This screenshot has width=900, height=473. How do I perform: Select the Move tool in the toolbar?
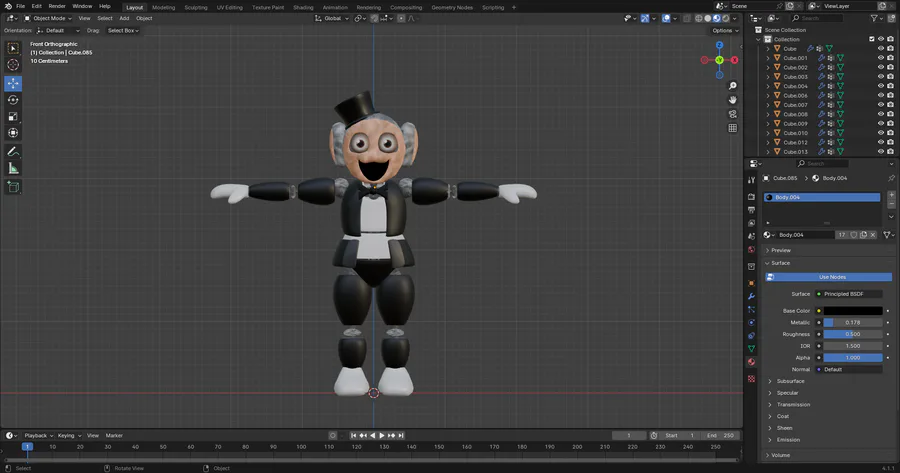tap(13, 82)
